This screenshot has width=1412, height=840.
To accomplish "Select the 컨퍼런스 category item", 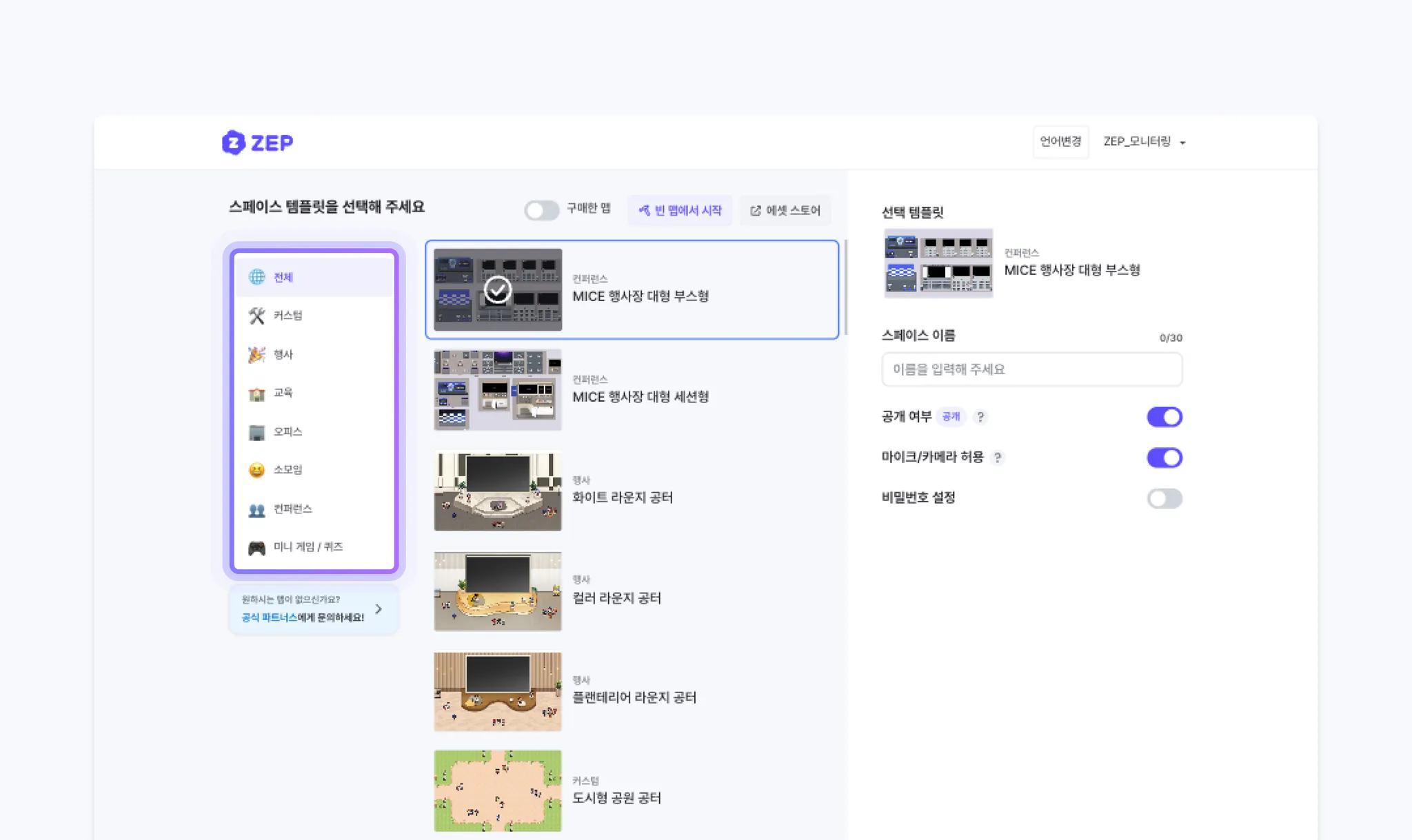I will click(292, 509).
